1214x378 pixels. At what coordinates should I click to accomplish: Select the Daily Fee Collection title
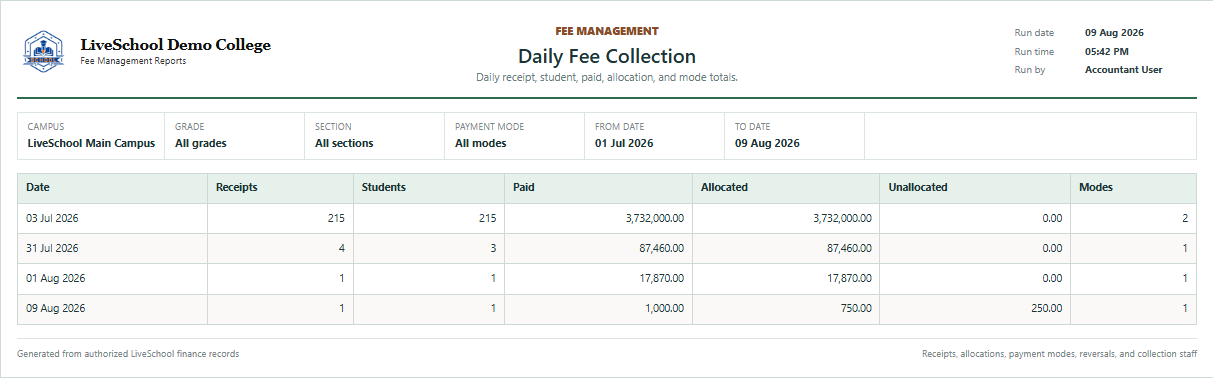point(607,56)
